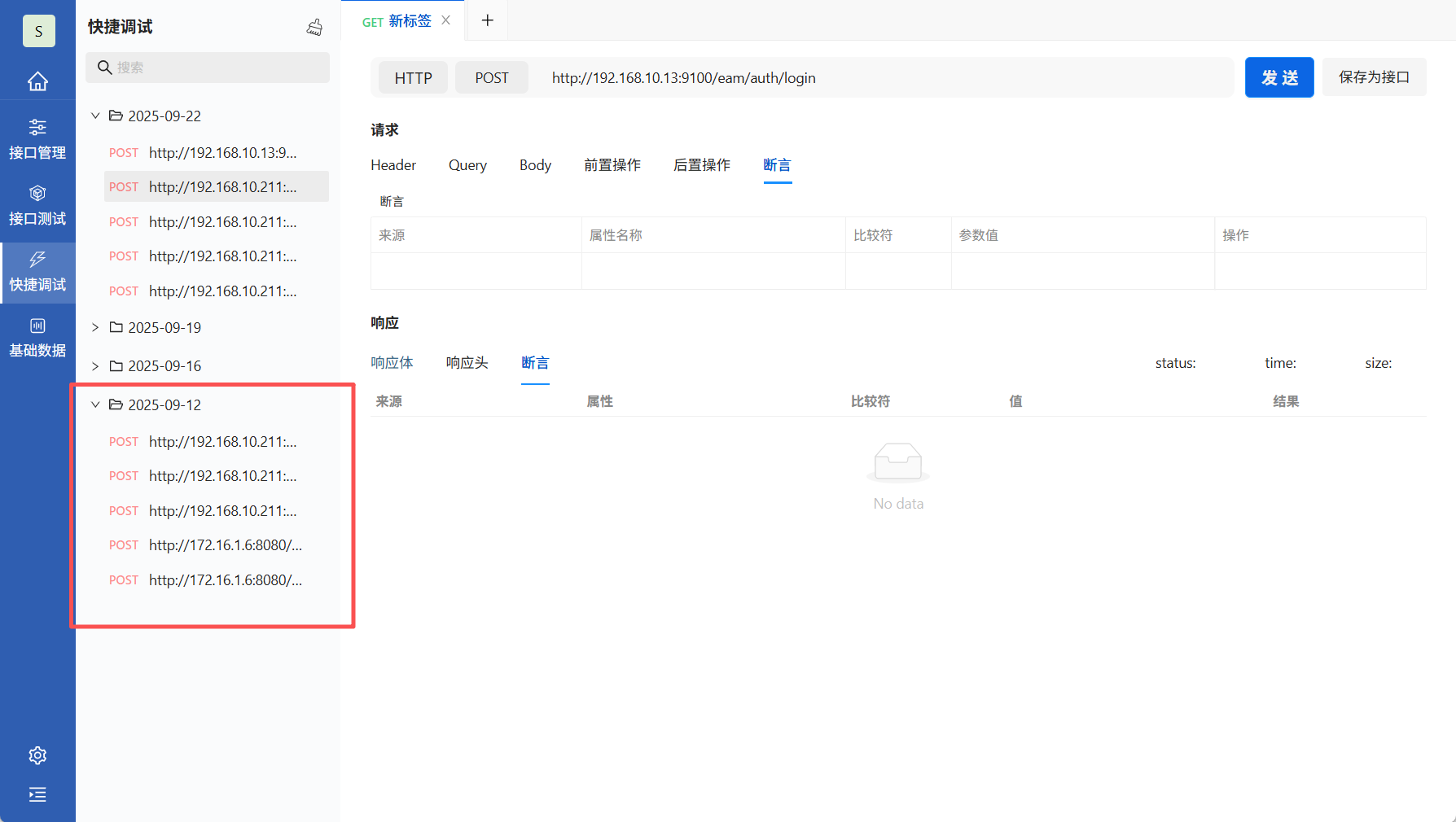
Task: Switch to the Body tab
Action: pos(535,165)
